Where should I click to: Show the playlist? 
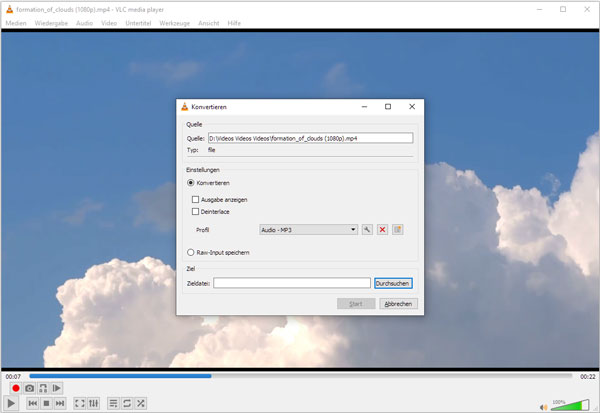pyautogui.click(x=113, y=403)
